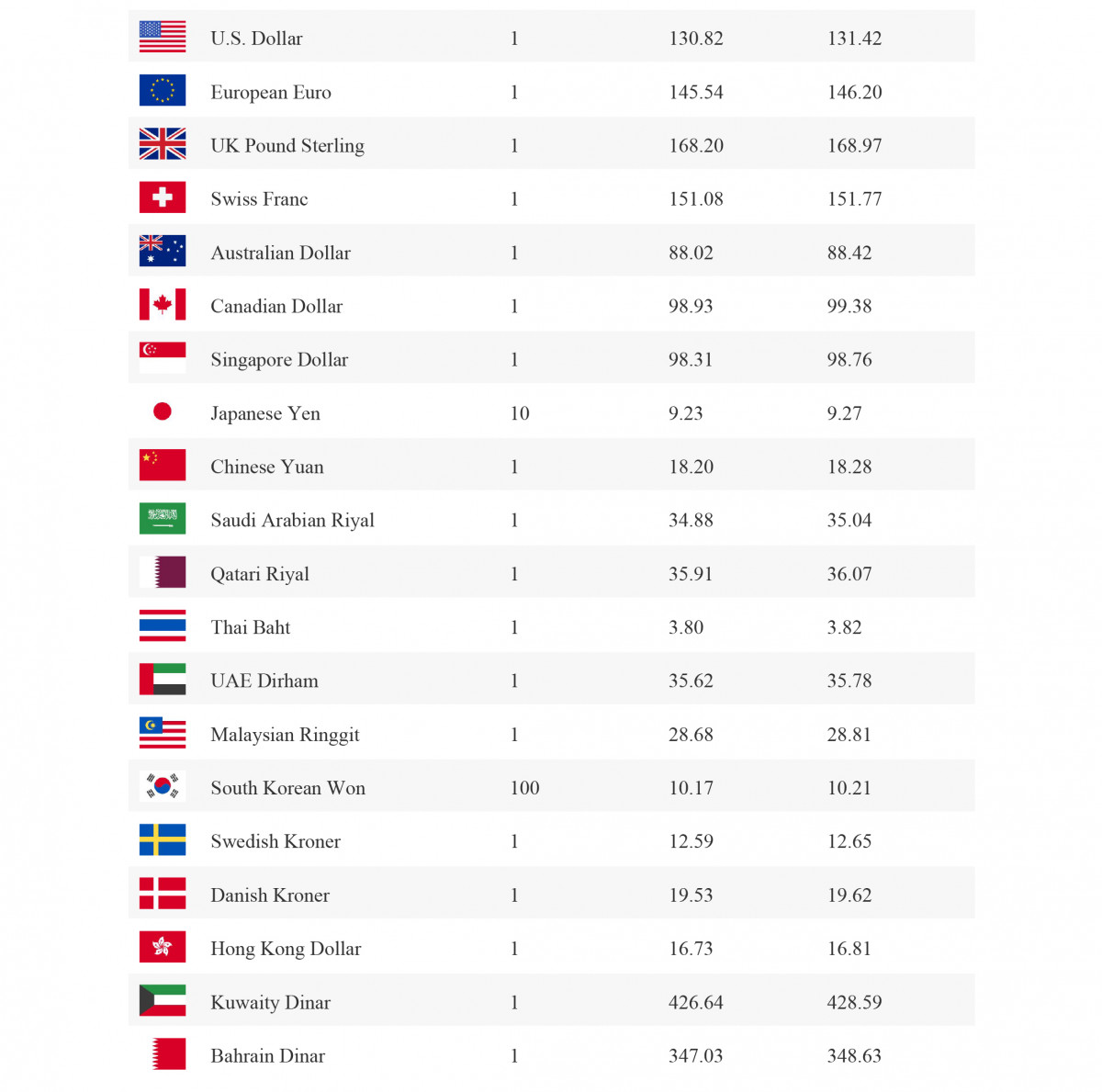Click the Chinese Yuan buying rate 18.20
Screen dimensions: 1102x1092
[x=691, y=467]
